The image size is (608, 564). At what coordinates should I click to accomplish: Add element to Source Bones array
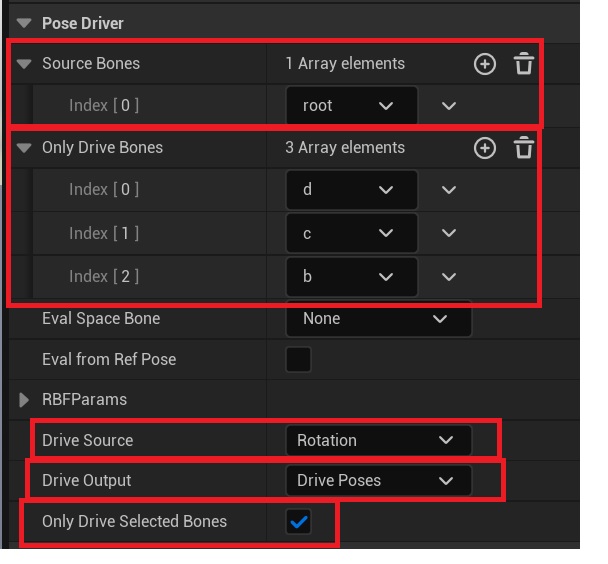[x=484, y=64]
